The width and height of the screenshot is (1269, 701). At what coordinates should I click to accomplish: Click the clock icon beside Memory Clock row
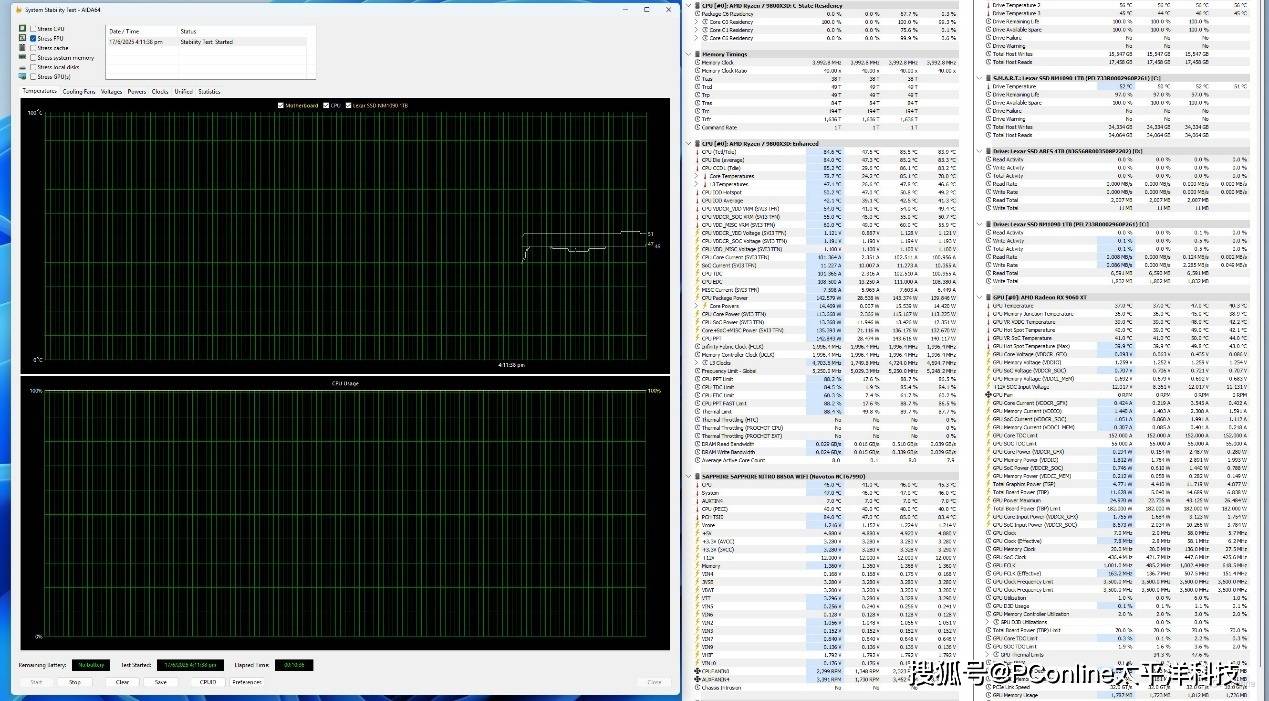tap(697, 62)
